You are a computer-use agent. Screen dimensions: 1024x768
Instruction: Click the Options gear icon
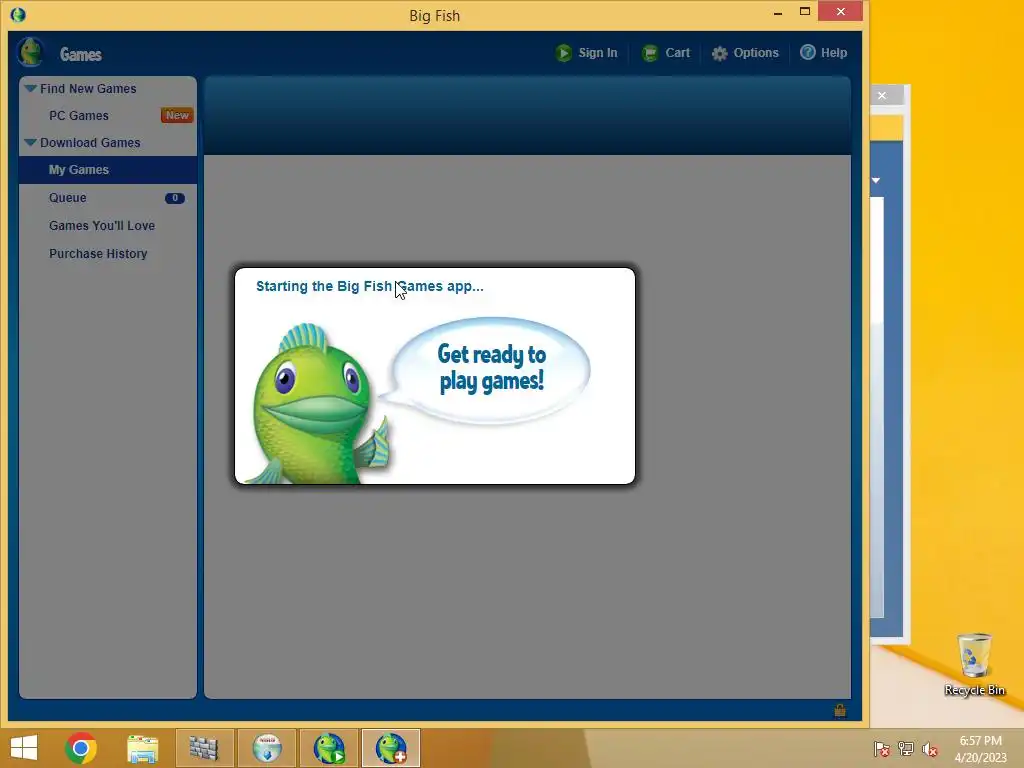pos(720,54)
